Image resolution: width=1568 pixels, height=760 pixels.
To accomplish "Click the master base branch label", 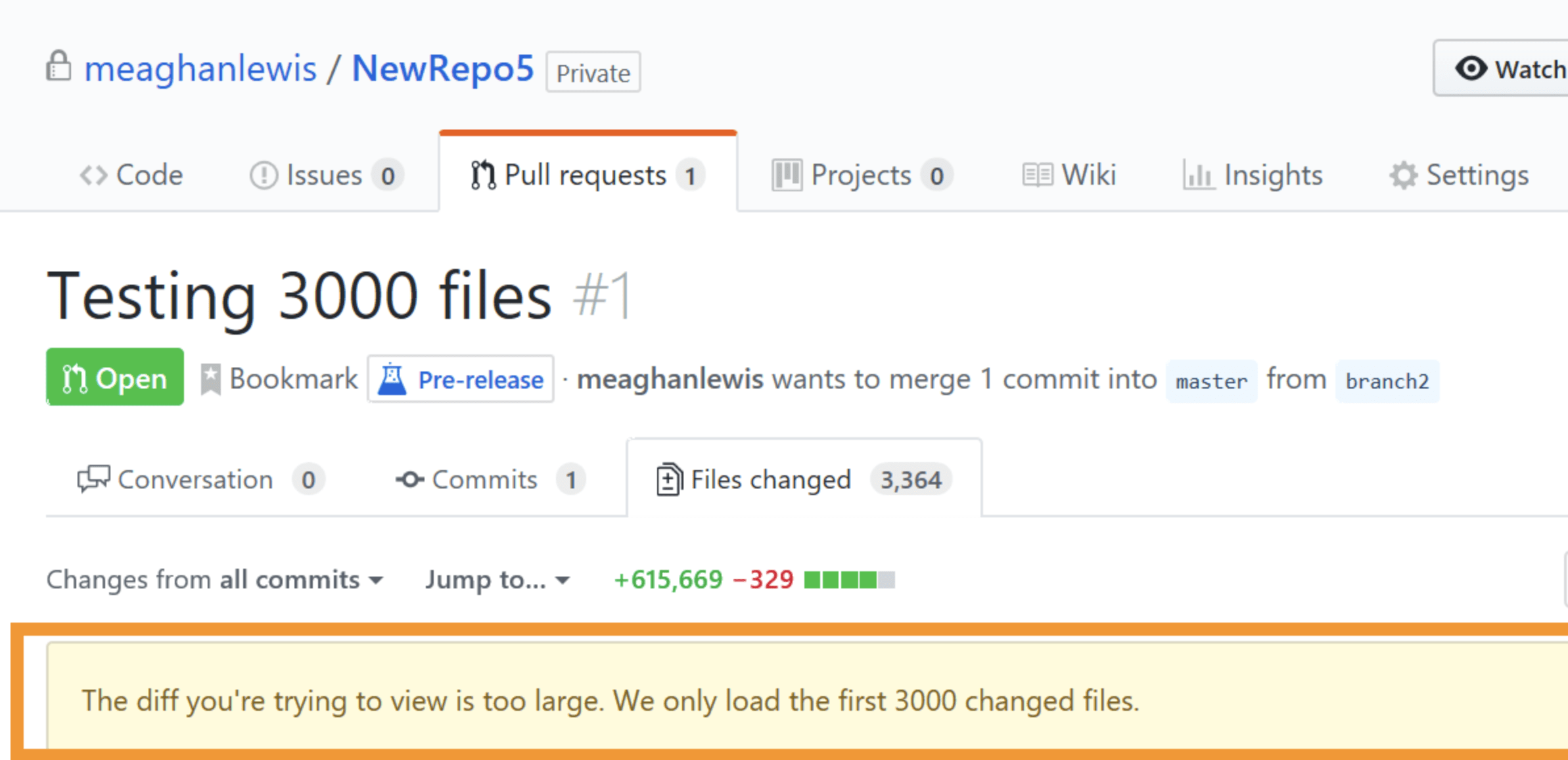I will coord(1211,381).
